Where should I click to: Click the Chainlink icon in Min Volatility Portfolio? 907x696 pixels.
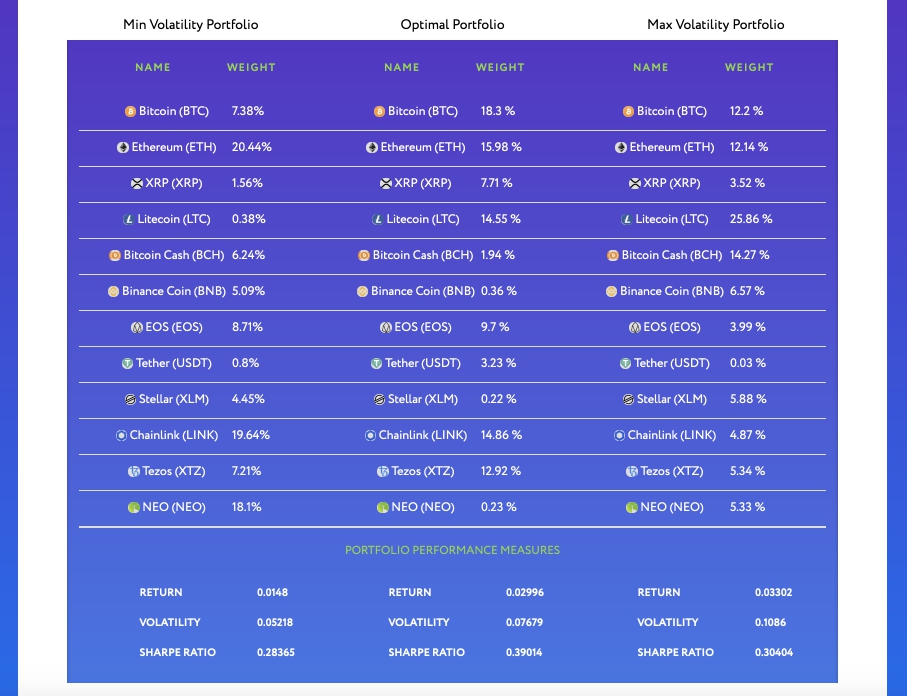click(x=121, y=435)
